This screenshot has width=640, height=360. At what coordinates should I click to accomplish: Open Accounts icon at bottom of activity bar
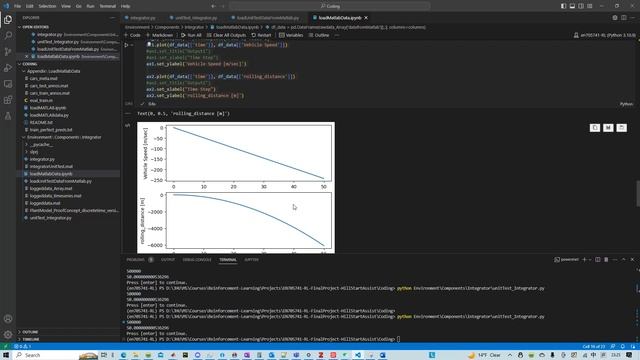pyautogui.click(x=8, y=319)
